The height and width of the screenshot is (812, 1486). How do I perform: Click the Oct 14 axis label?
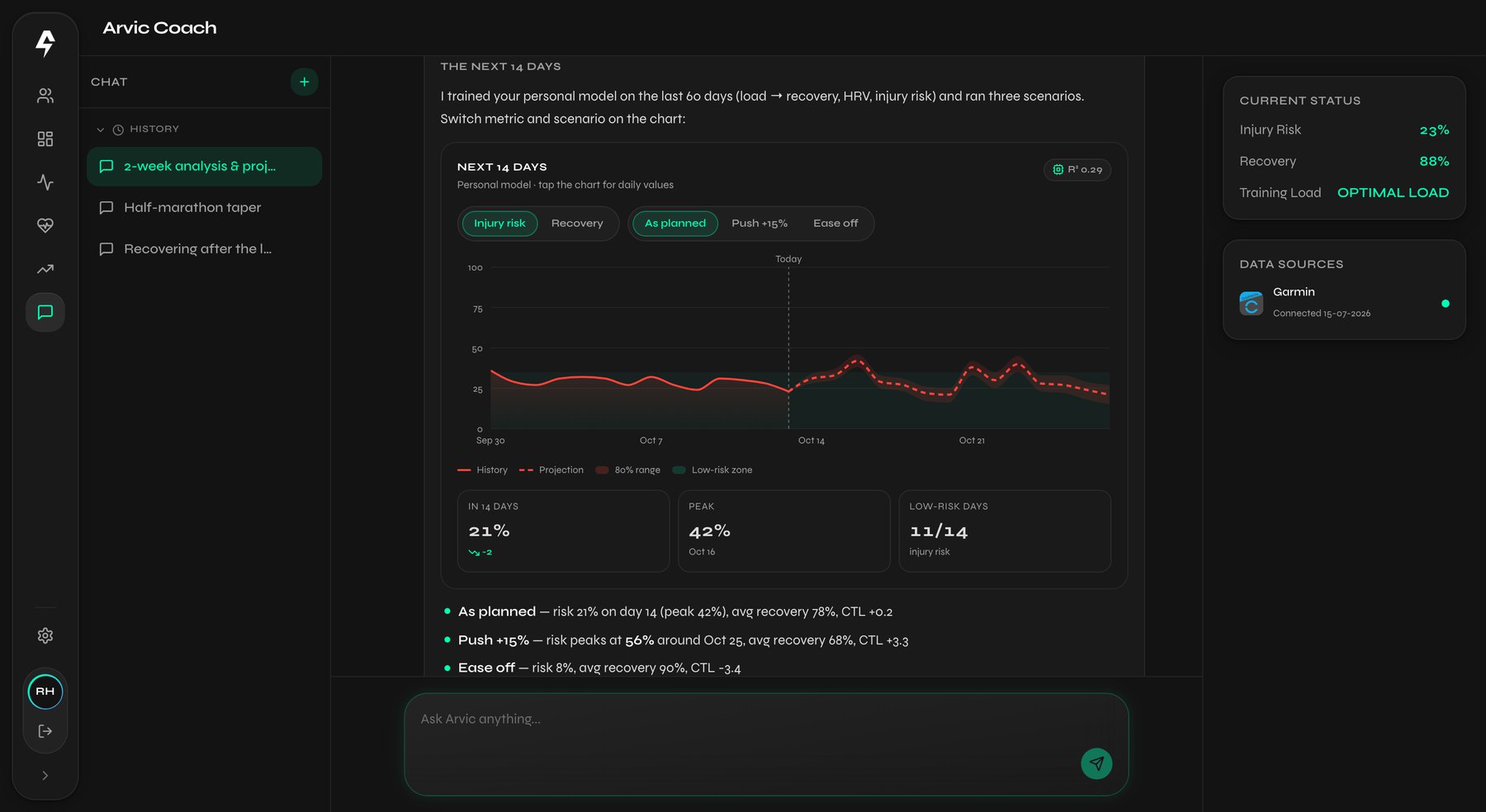click(x=812, y=441)
